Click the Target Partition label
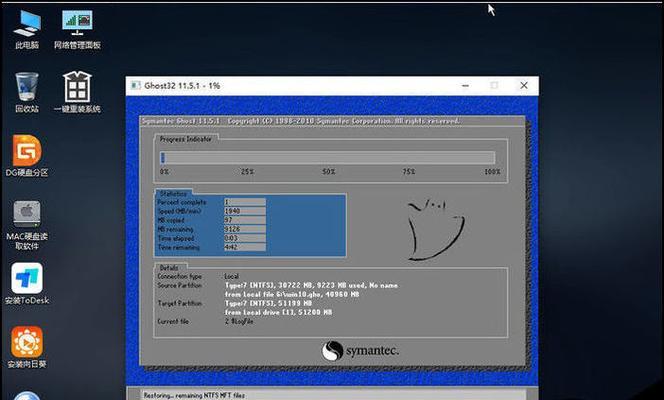664x400 pixels. (180, 303)
